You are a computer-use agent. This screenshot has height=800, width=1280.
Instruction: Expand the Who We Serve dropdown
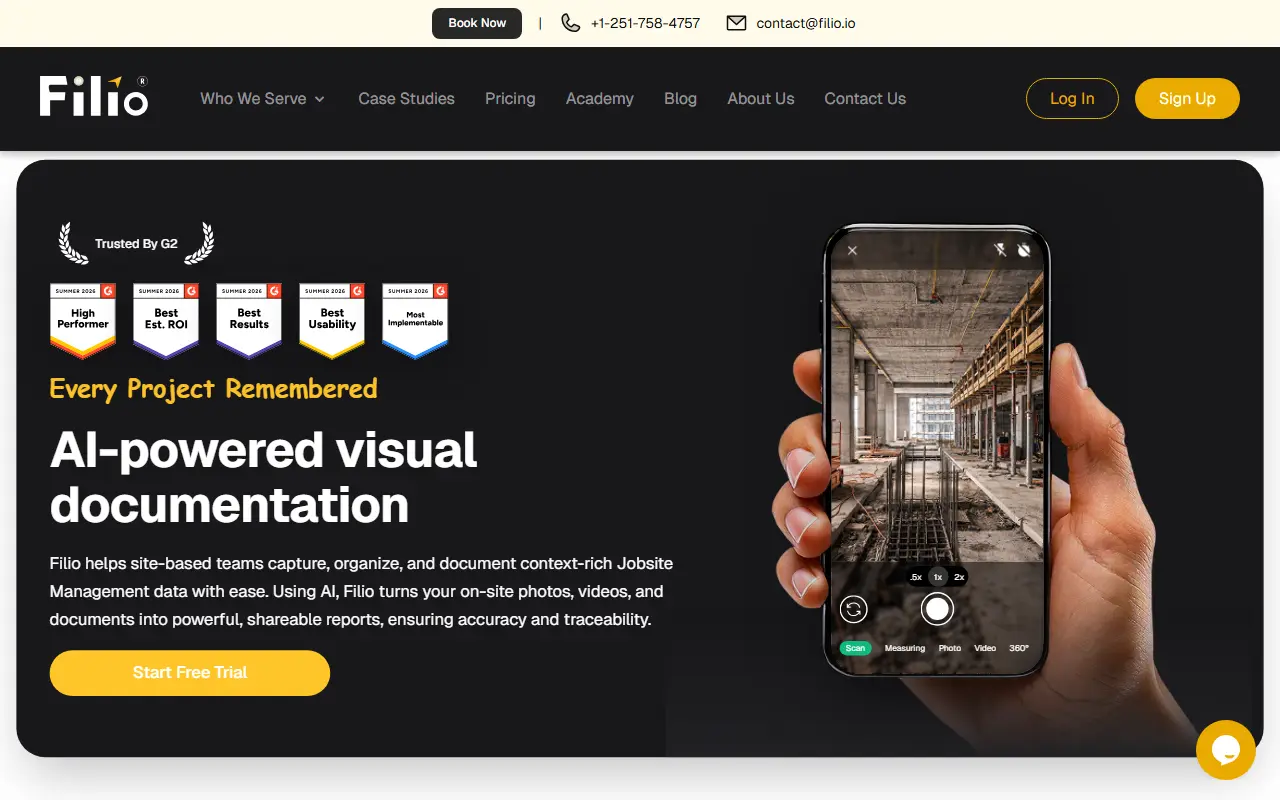tap(263, 98)
